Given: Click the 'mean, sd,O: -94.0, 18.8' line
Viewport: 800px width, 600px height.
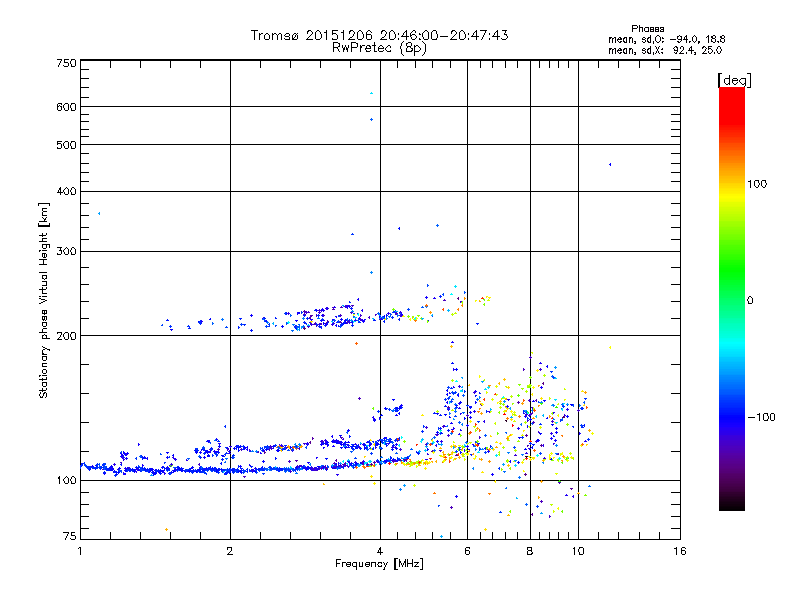Looking at the screenshot, I should (x=666, y=39).
